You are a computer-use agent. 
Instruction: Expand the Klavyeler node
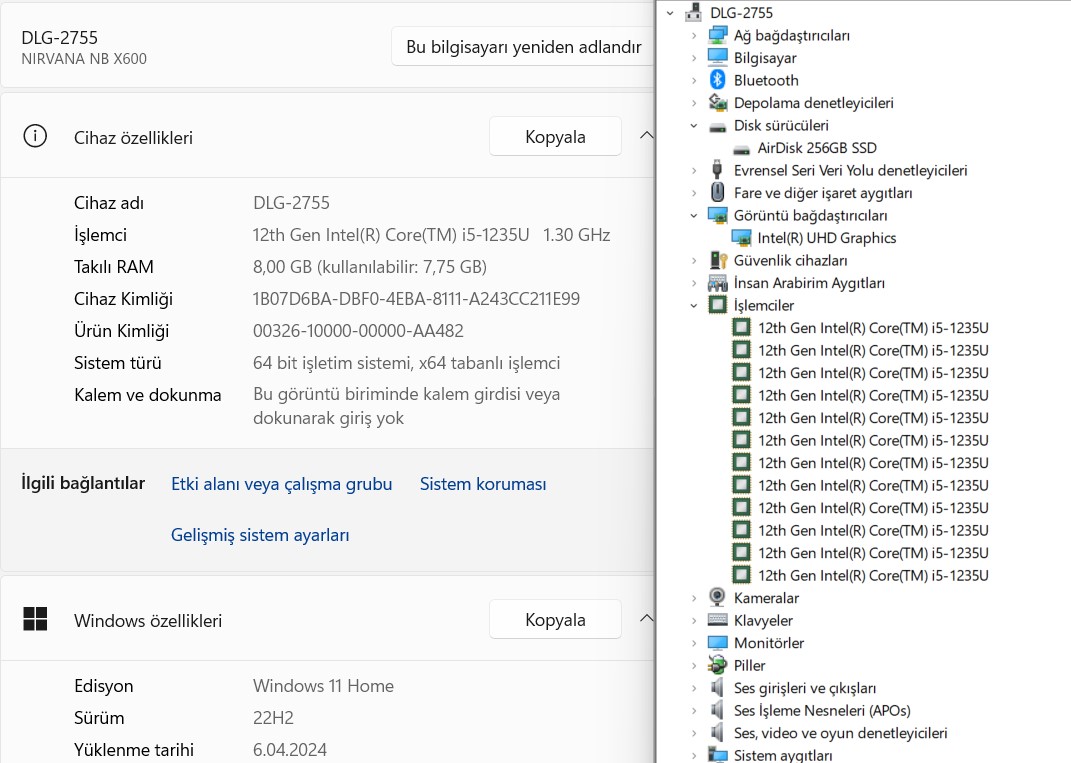point(694,620)
